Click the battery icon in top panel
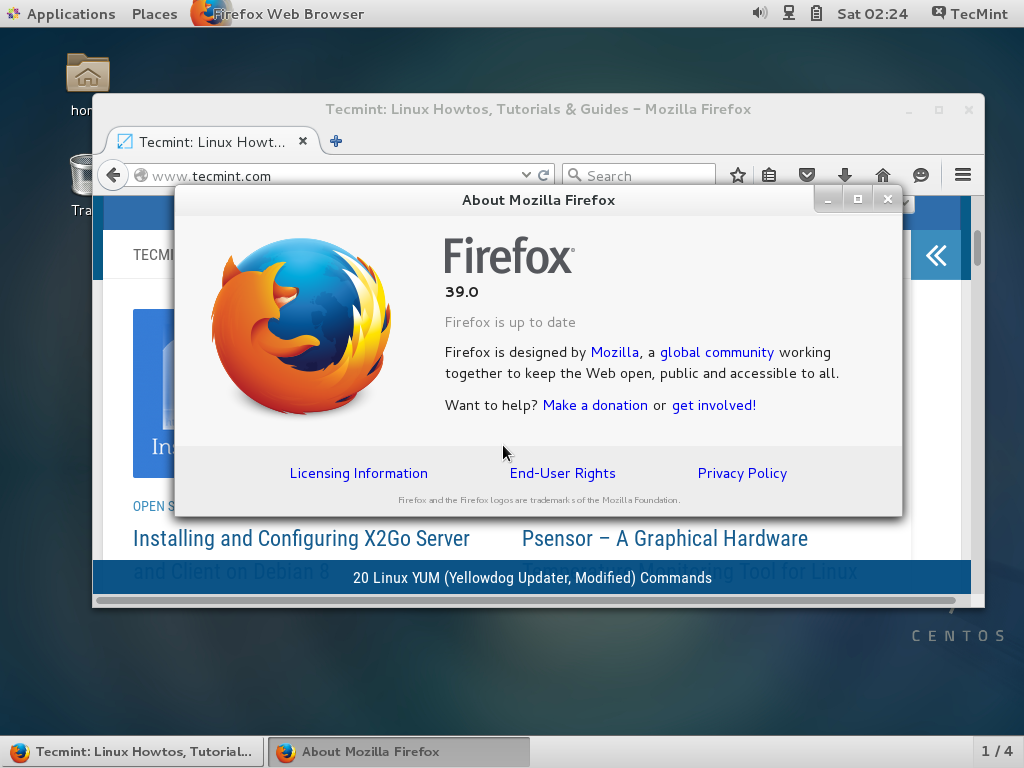1024x768 pixels. coord(816,13)
